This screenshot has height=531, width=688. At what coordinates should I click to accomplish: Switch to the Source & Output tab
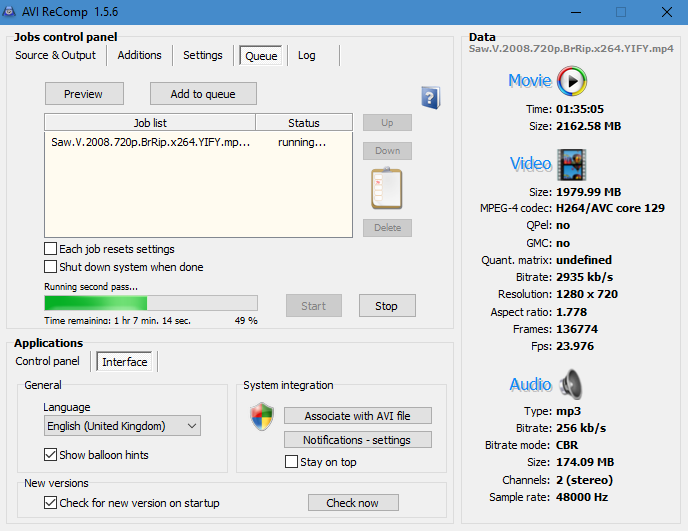(x=55, y=55)
